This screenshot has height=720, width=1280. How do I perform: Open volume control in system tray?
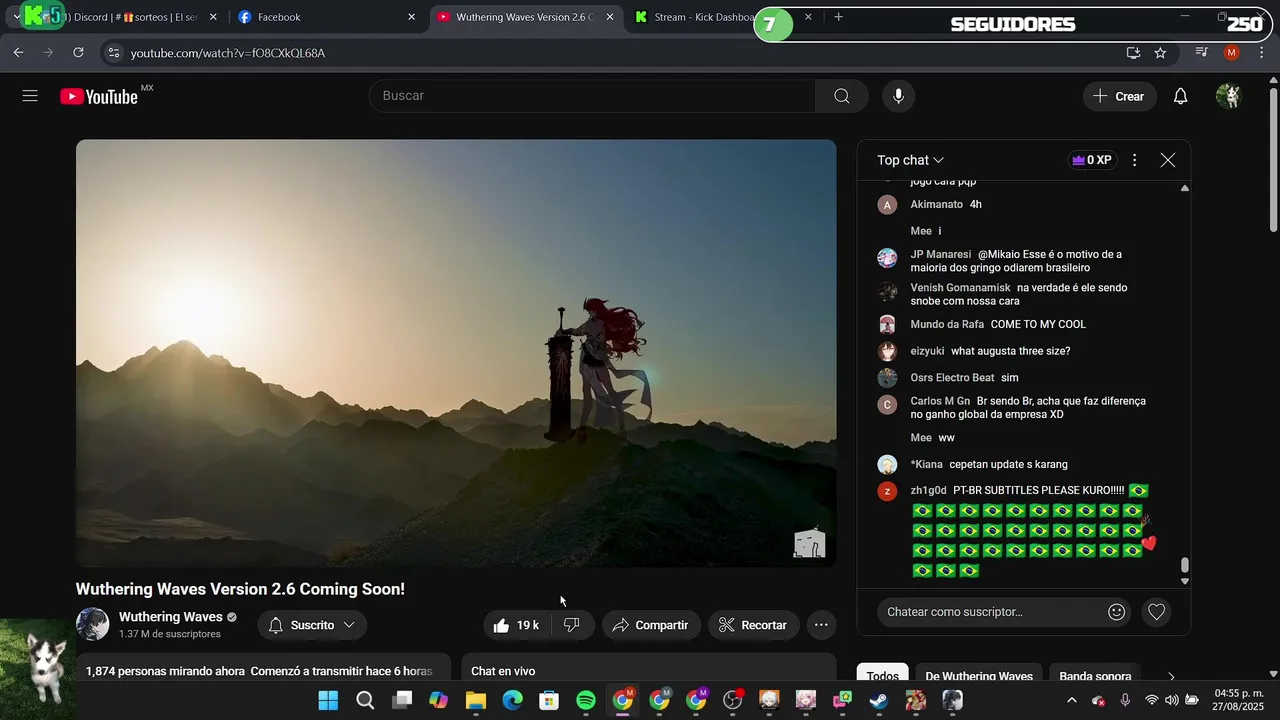click(1171, 700)
